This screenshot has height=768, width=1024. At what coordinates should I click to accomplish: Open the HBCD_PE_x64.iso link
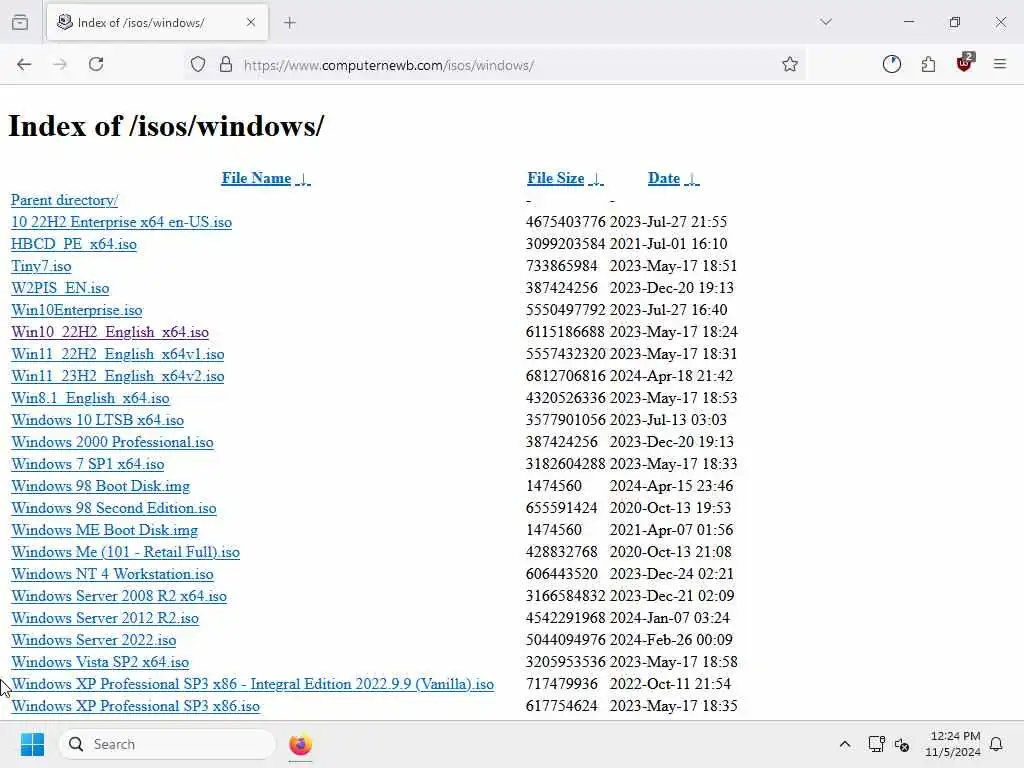click(74, 244)
